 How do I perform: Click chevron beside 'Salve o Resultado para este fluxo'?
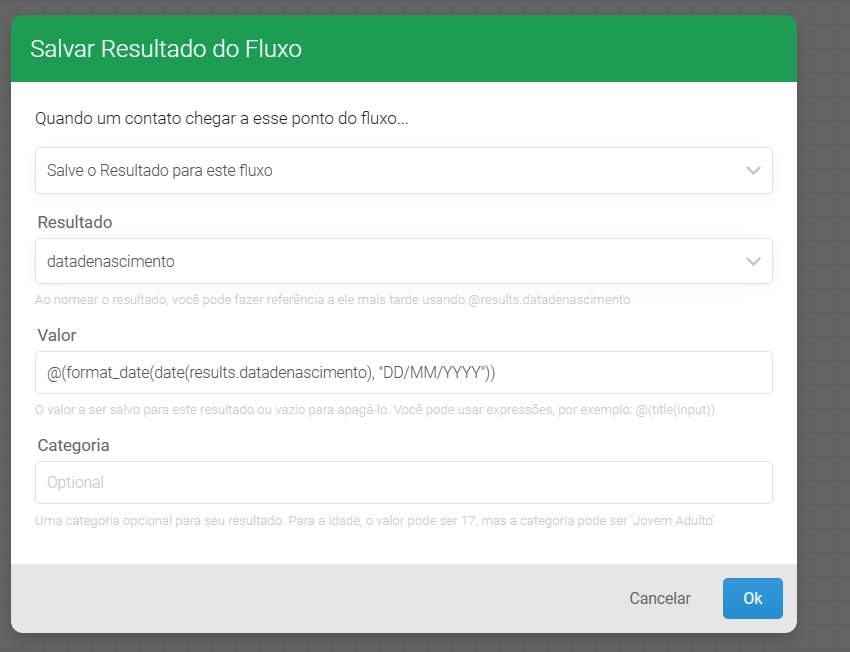[754, 171]
